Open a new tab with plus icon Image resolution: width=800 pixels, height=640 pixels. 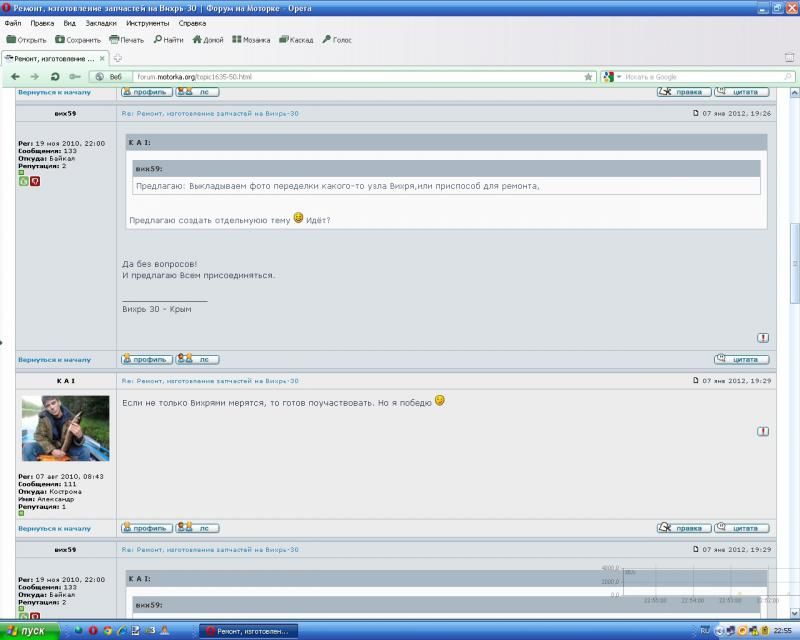click(x=118, y=58)
